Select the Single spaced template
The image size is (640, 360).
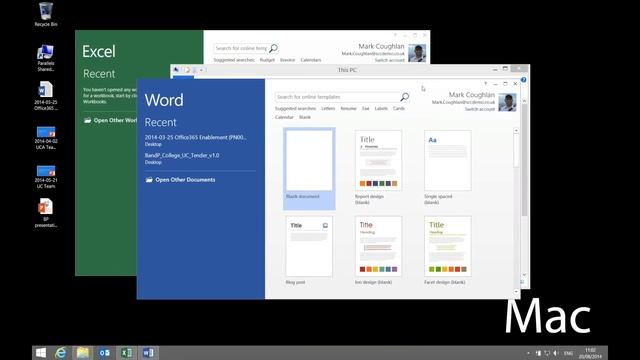click(447, 167)
